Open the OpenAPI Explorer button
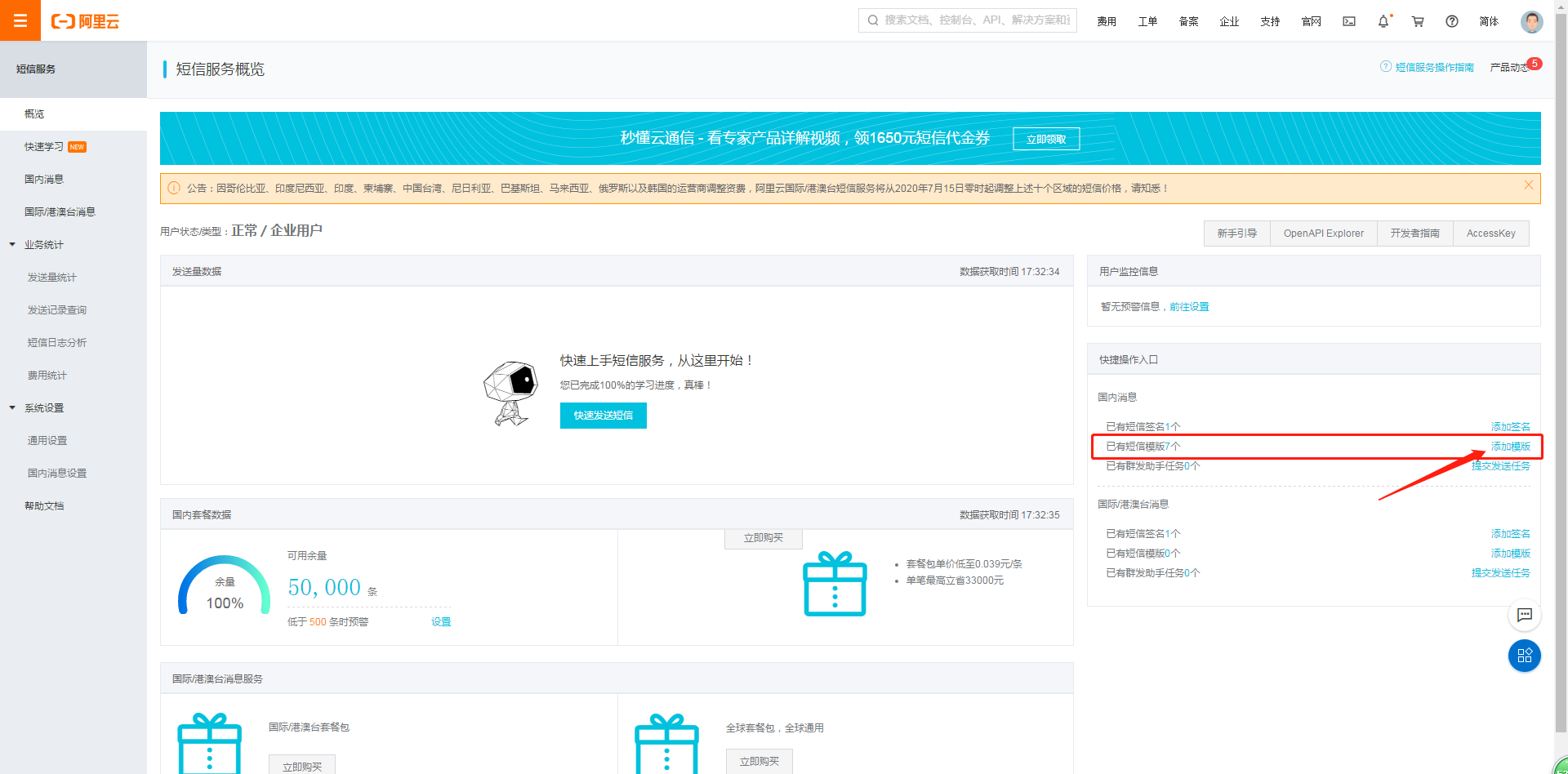Viewport: 1568px width, 774px height. [x=1323, y=234]
